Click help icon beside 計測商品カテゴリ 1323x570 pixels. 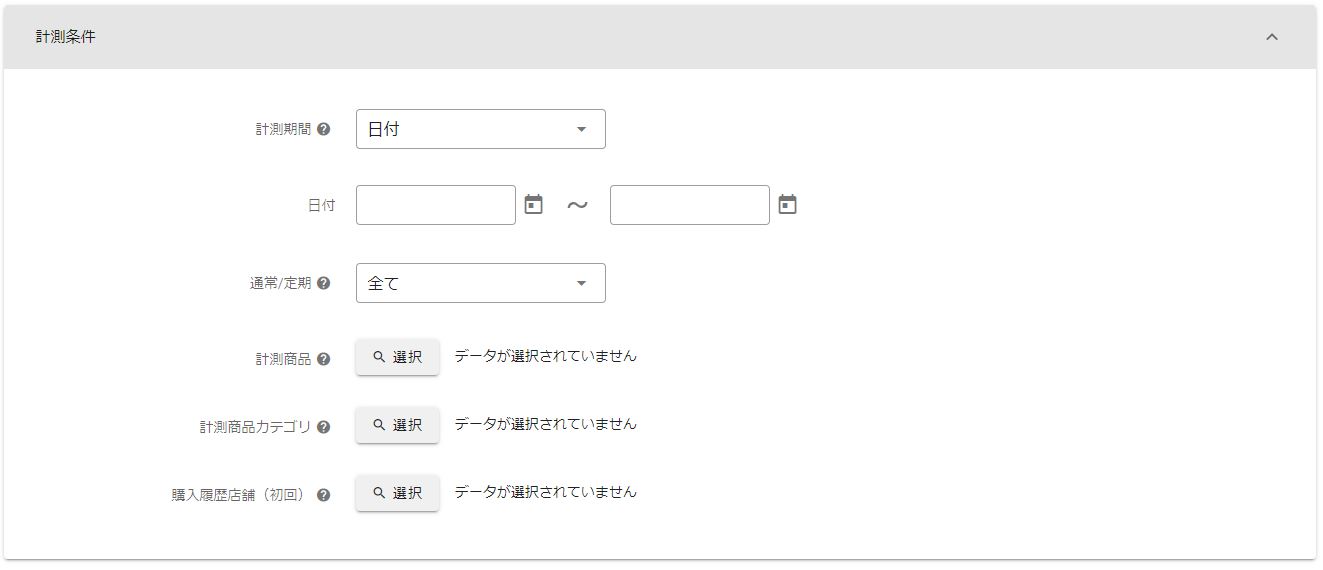coord(323,427)
